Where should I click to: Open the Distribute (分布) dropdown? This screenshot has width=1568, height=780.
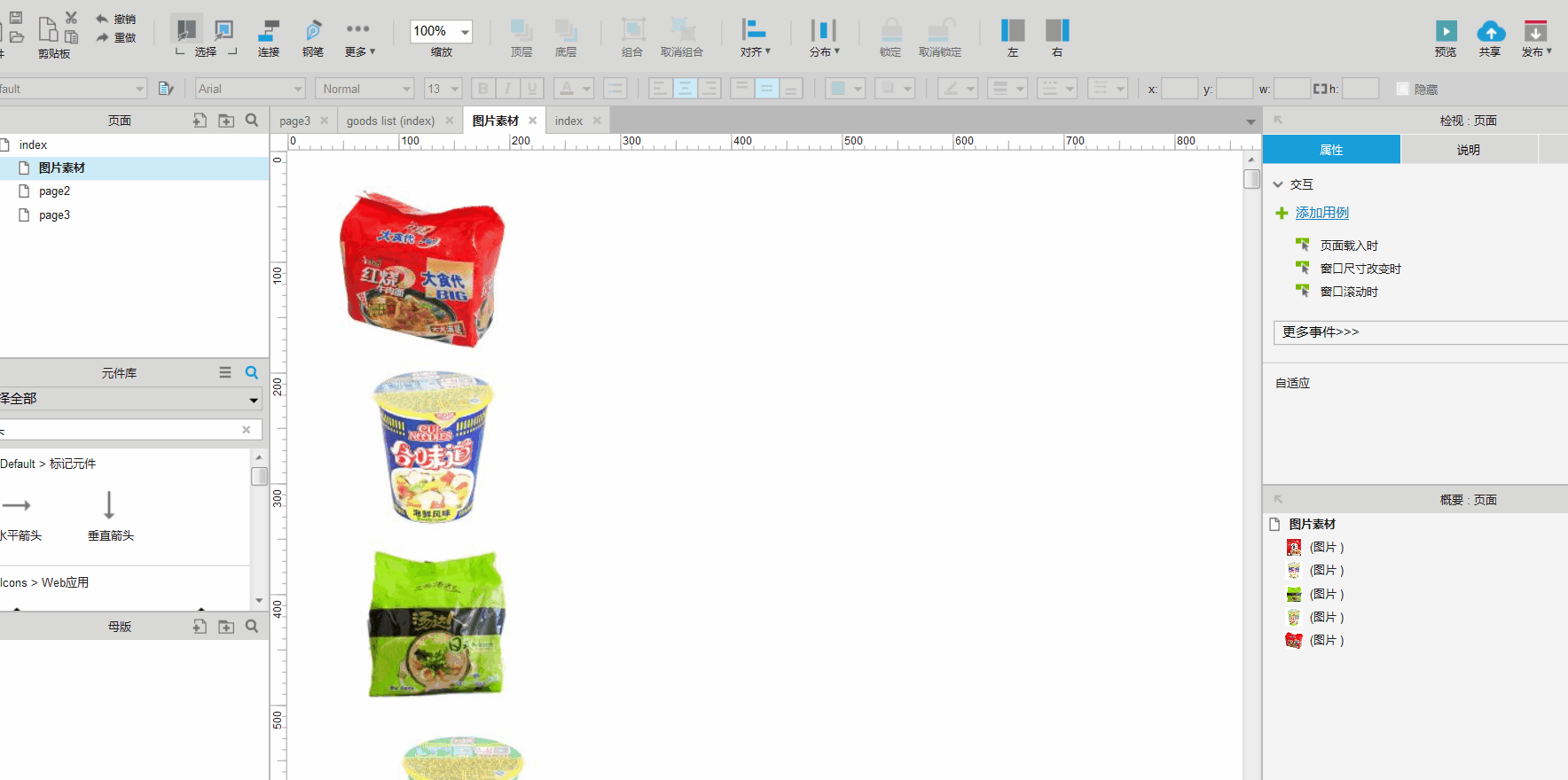(x=824, y=39)
